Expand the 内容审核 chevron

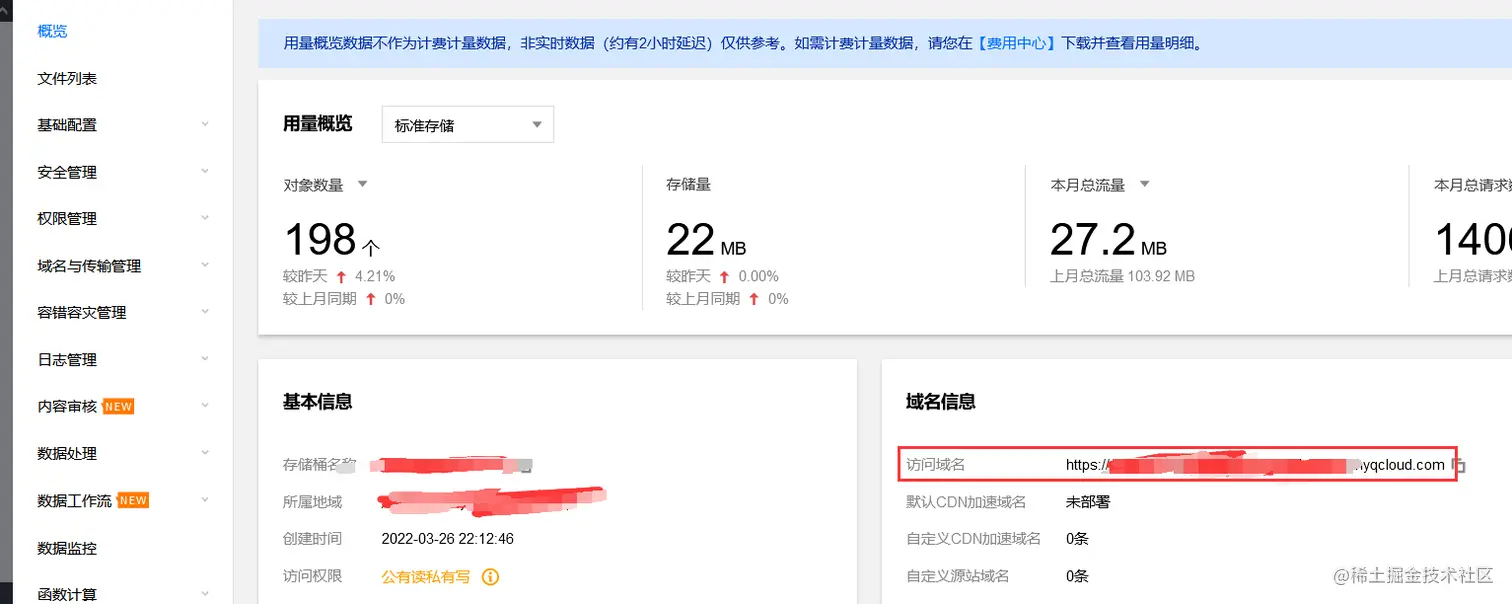tap(205, 405)
